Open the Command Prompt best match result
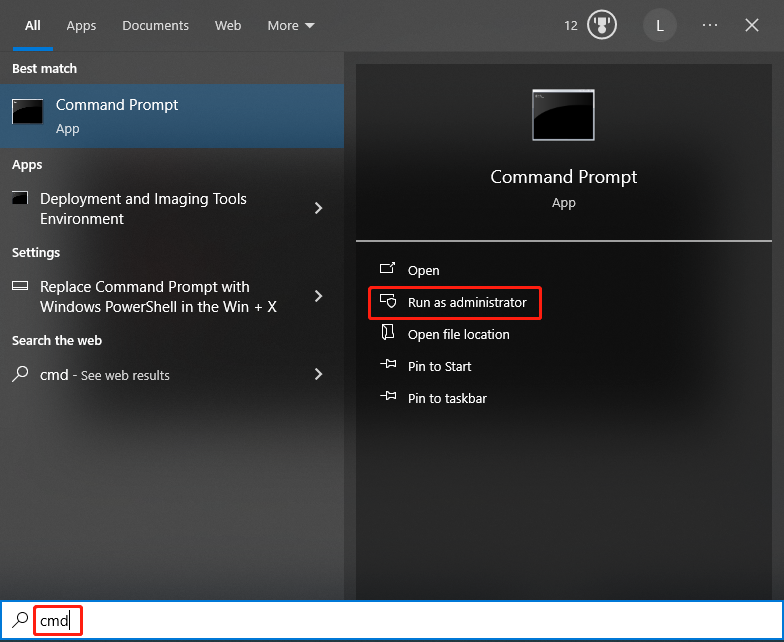784x642 pixels. pyautogui.click(x=172, y=116)
